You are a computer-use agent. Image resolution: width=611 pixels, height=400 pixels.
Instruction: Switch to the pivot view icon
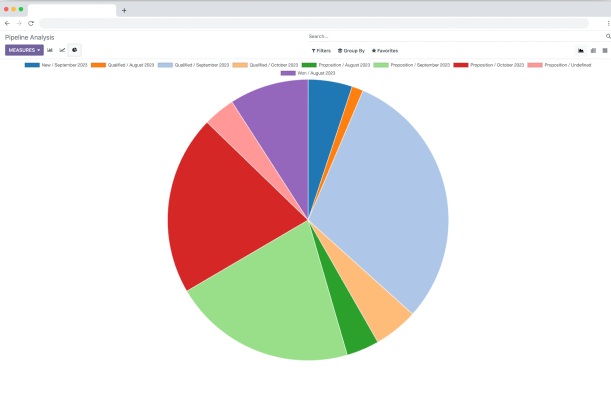[593, 50]
